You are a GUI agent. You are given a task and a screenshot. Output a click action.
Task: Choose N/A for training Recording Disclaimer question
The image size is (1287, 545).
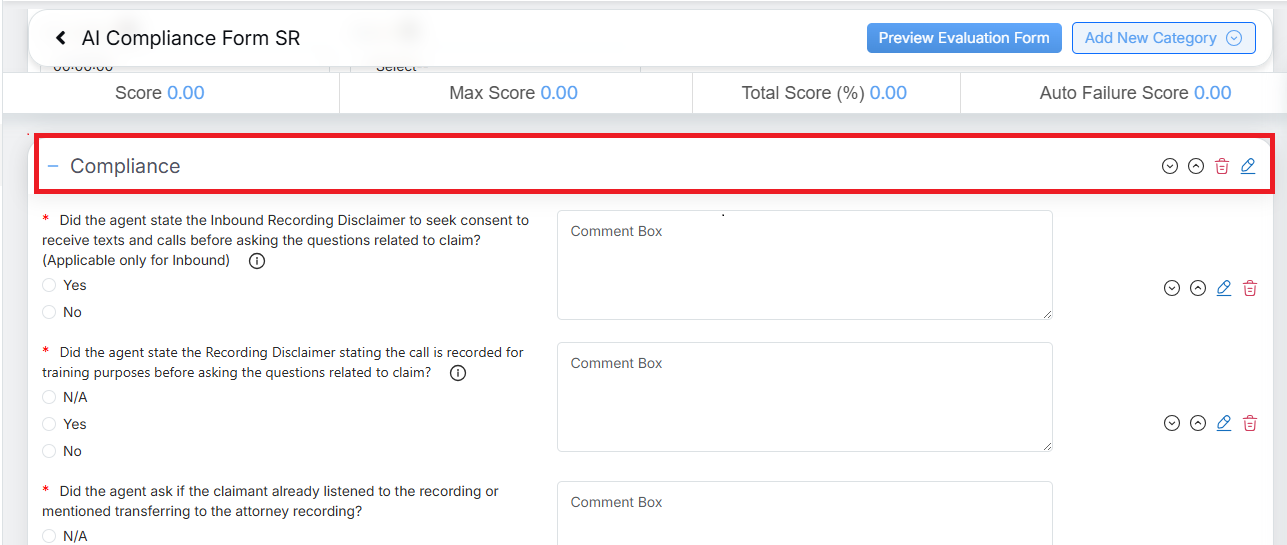49,397
